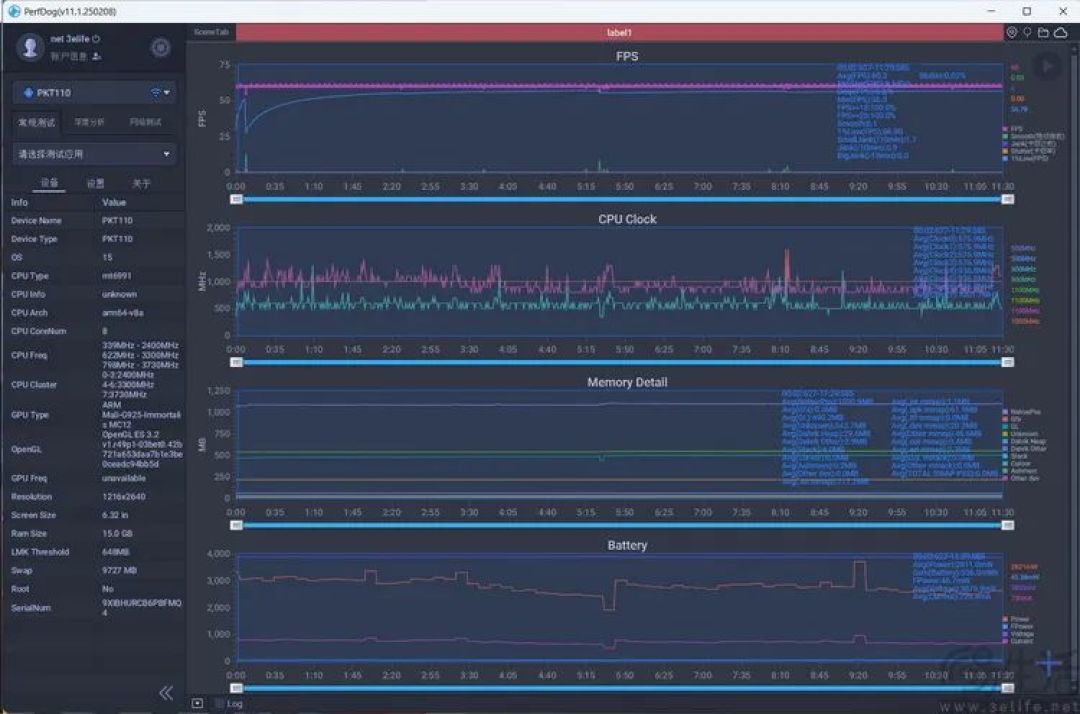Image resolution: width=1080 pixels, height=714 pixels.
Task: Switch to the second mode tab beside 常规测试
Action: click(89, 122)
